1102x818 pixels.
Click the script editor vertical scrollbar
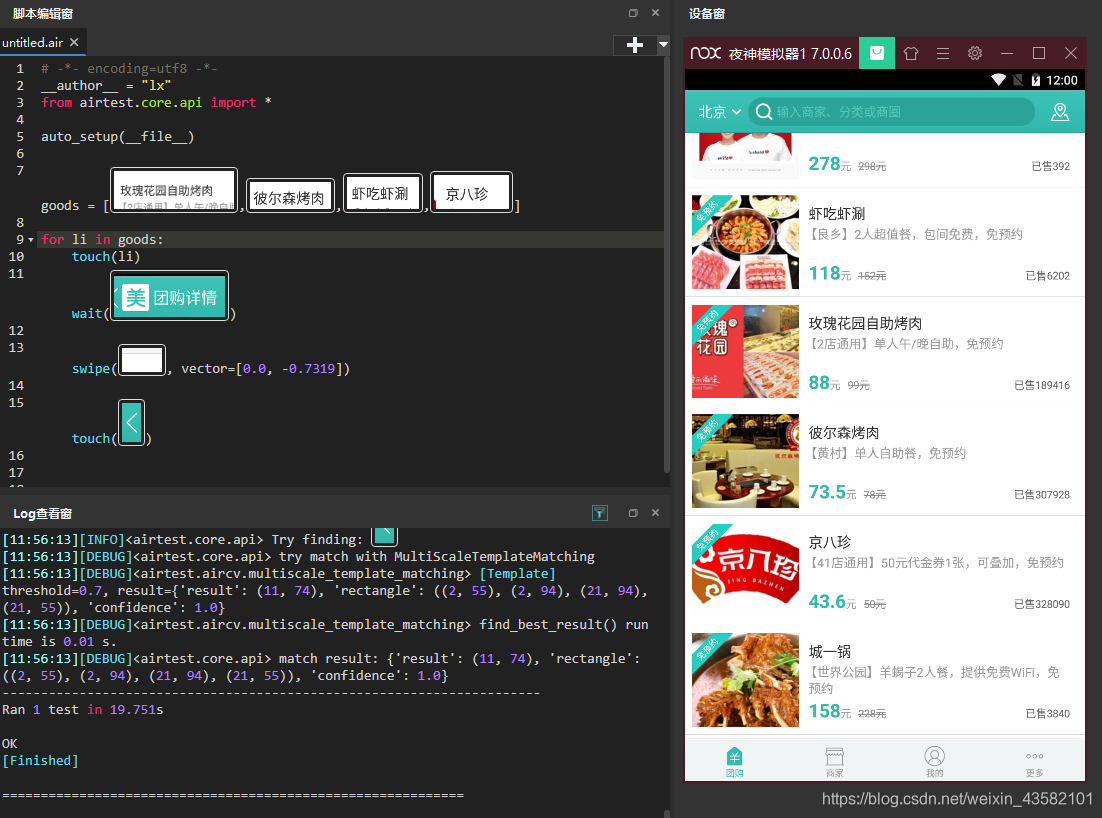666,264
